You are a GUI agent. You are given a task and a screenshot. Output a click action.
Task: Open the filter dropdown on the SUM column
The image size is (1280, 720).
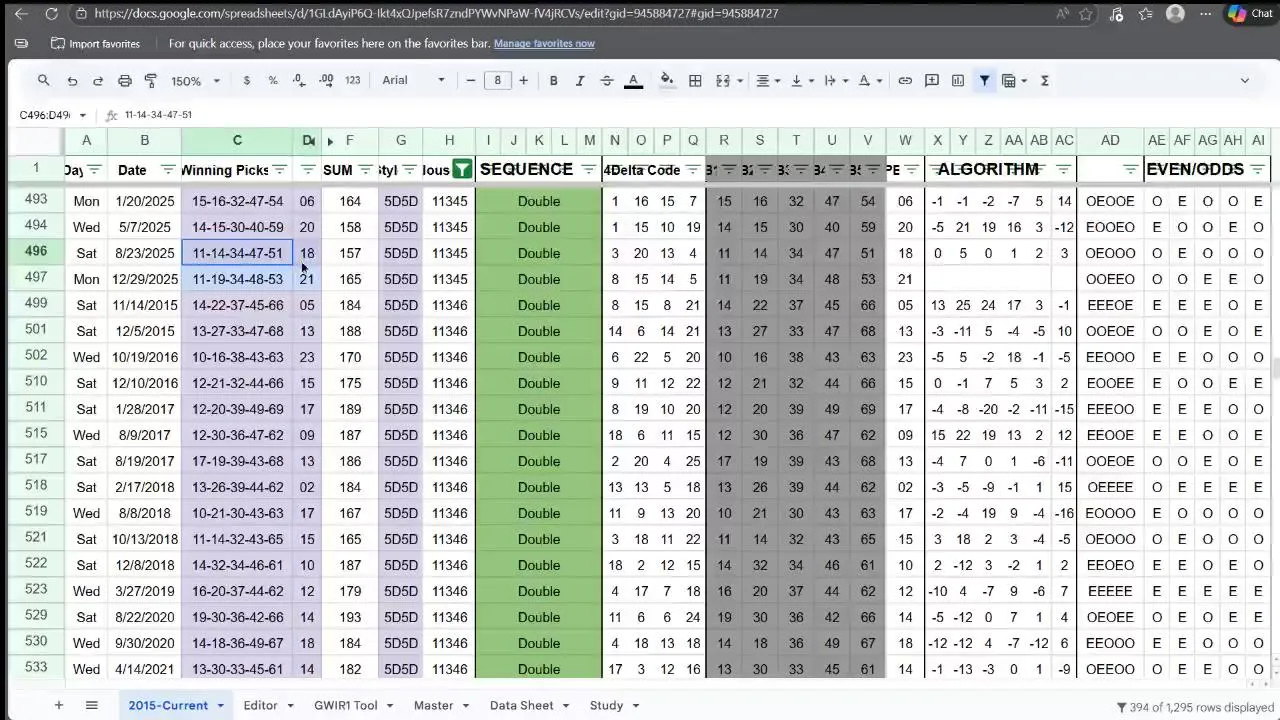[366, 170]
